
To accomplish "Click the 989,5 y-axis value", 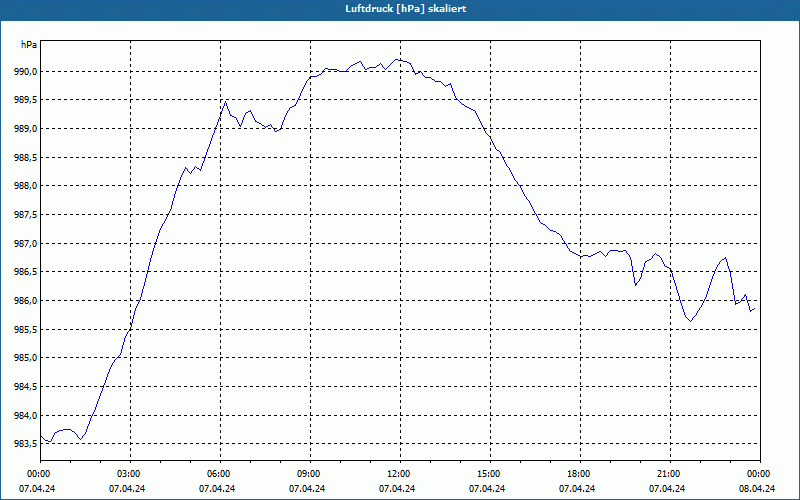I will pyautogui.click(x=26, y=100).
